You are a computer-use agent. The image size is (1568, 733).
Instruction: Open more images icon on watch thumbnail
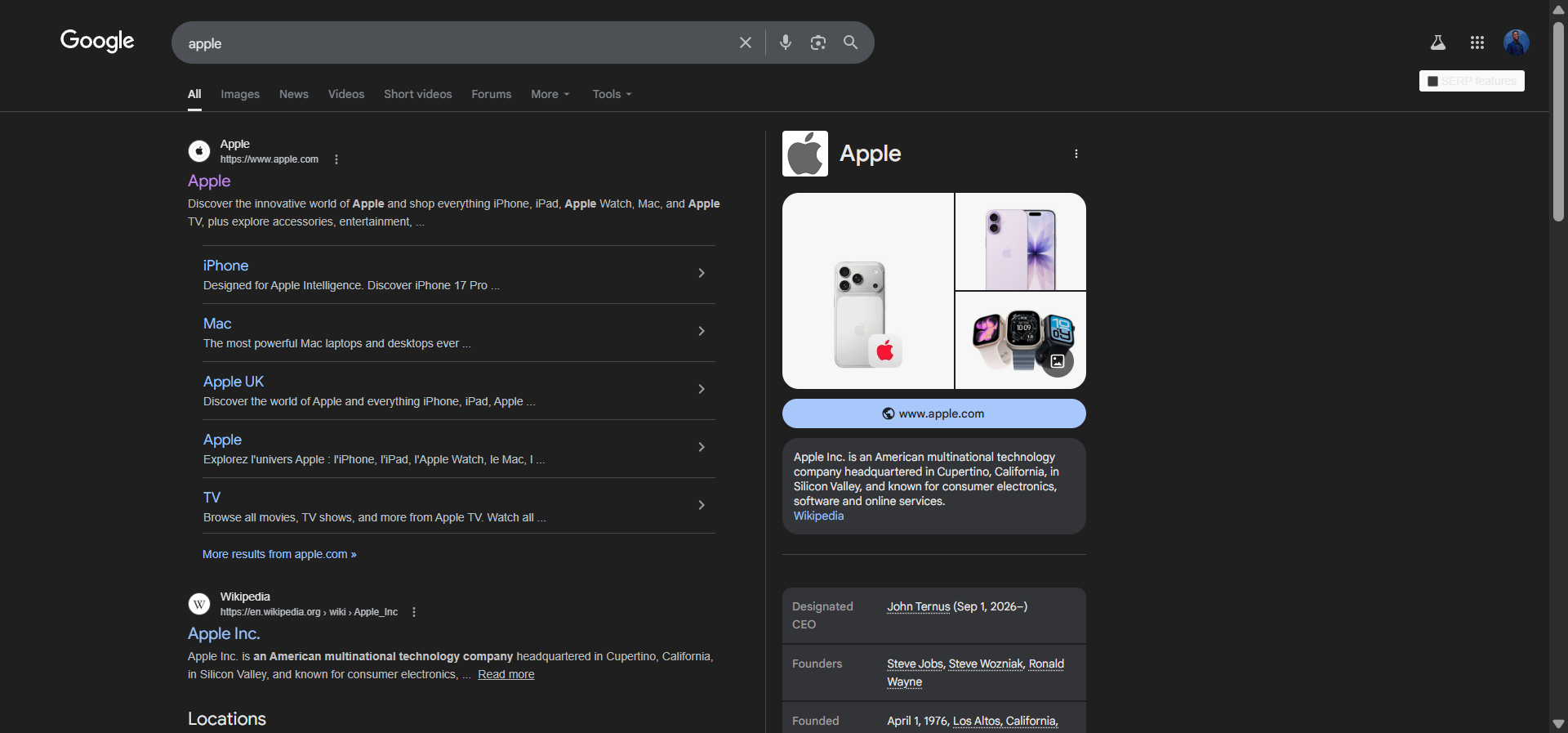1058,361
